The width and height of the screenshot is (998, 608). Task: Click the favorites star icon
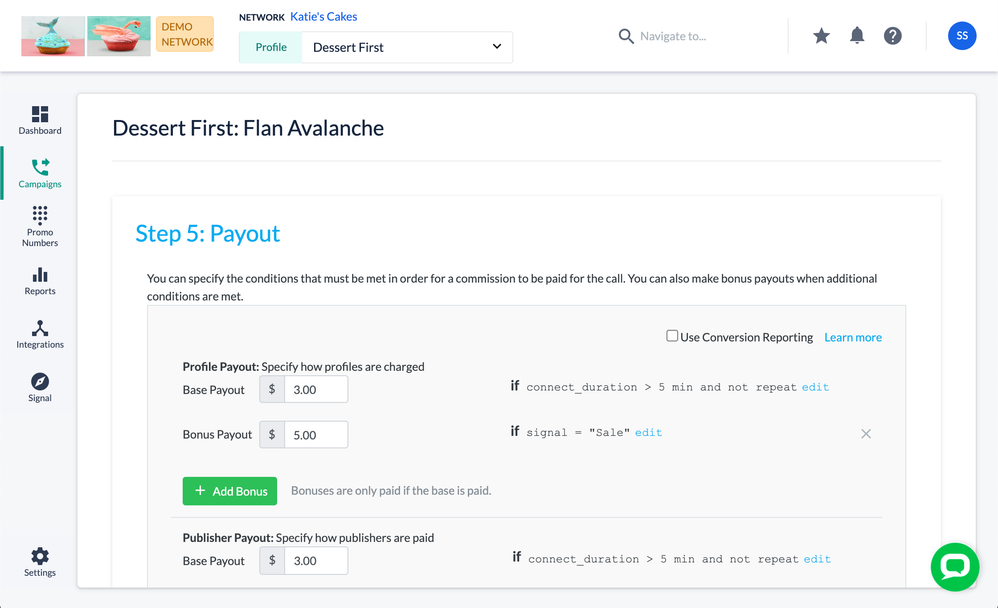coord(821,36)
